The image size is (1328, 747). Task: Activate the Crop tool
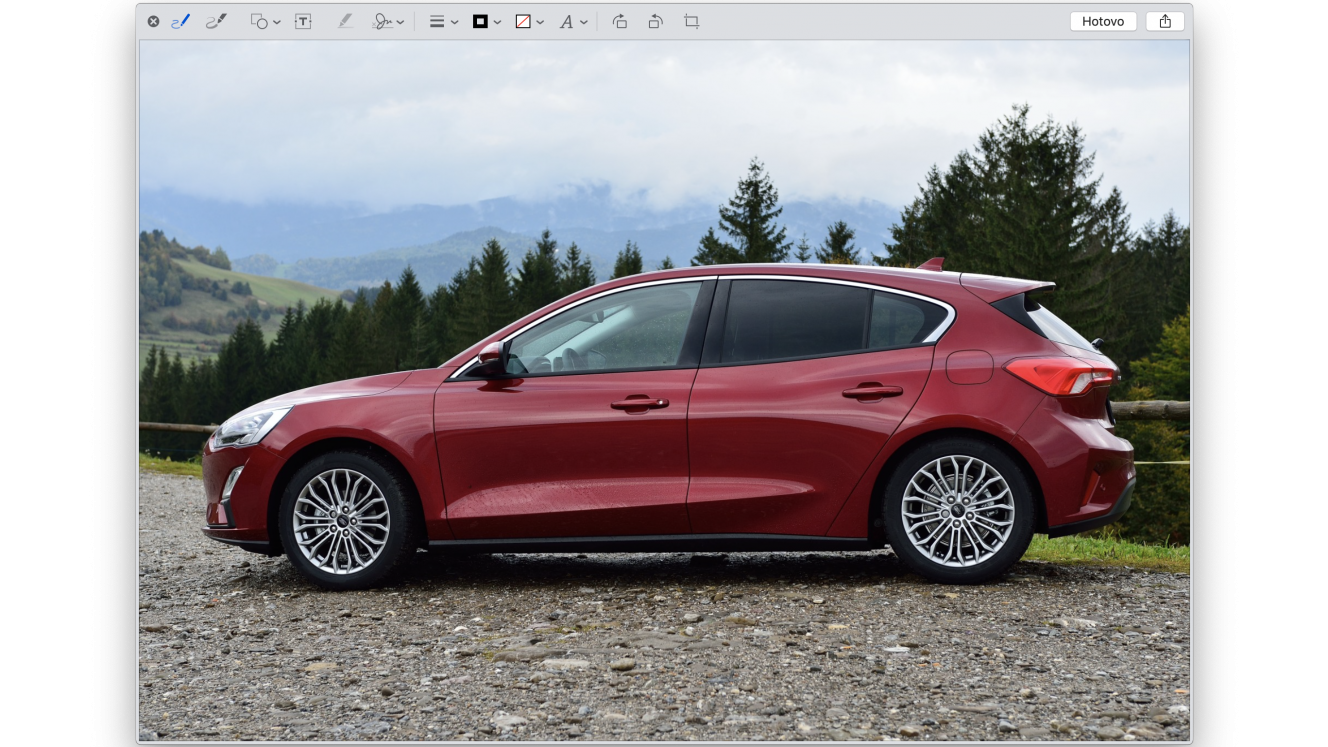[x=691, y=21]
